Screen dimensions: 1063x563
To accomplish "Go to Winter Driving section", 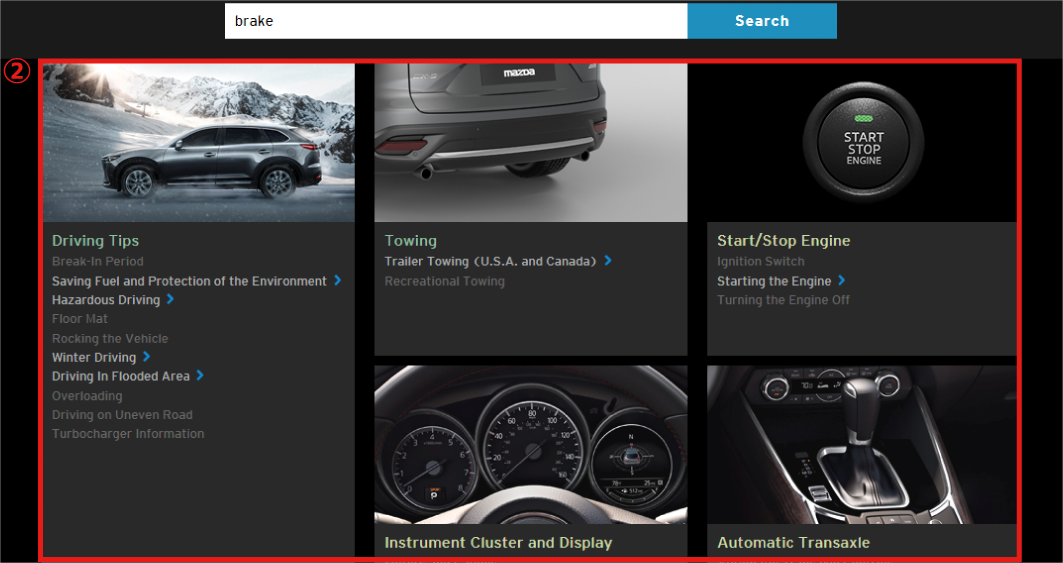I will (94, 358).
